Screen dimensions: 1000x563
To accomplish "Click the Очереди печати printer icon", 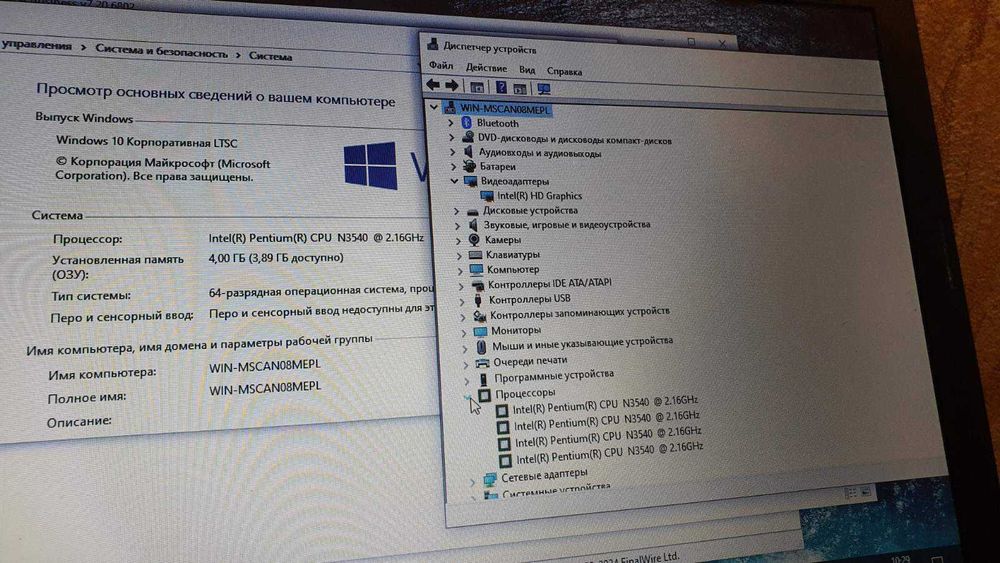I will click(483, 363).
